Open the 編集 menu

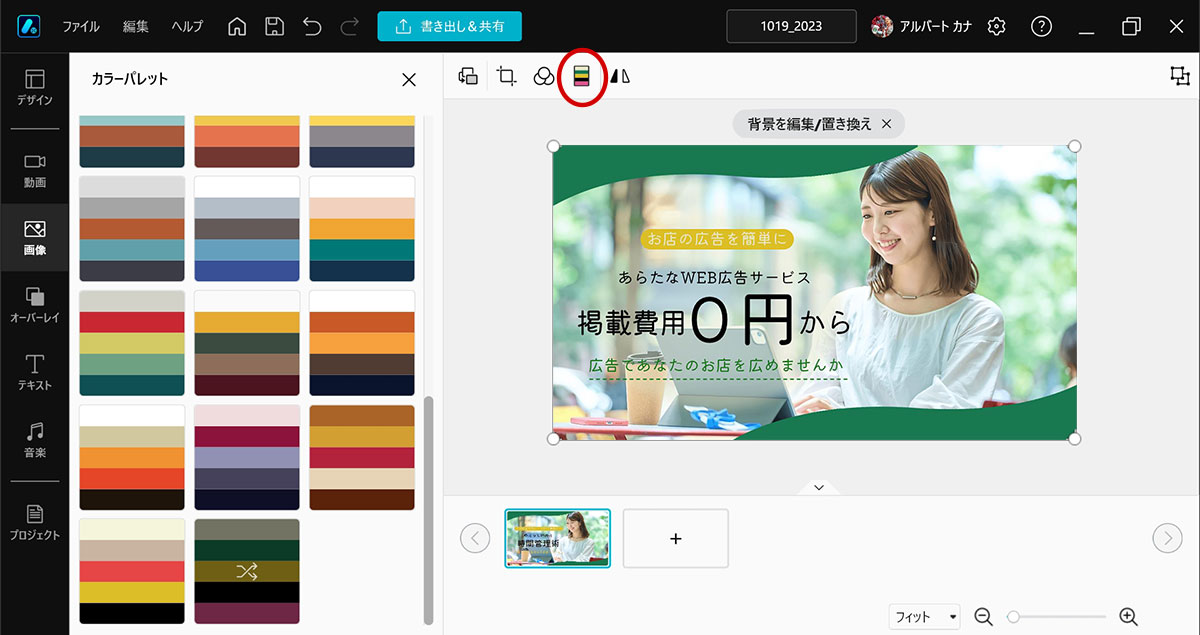click(136, 27)
